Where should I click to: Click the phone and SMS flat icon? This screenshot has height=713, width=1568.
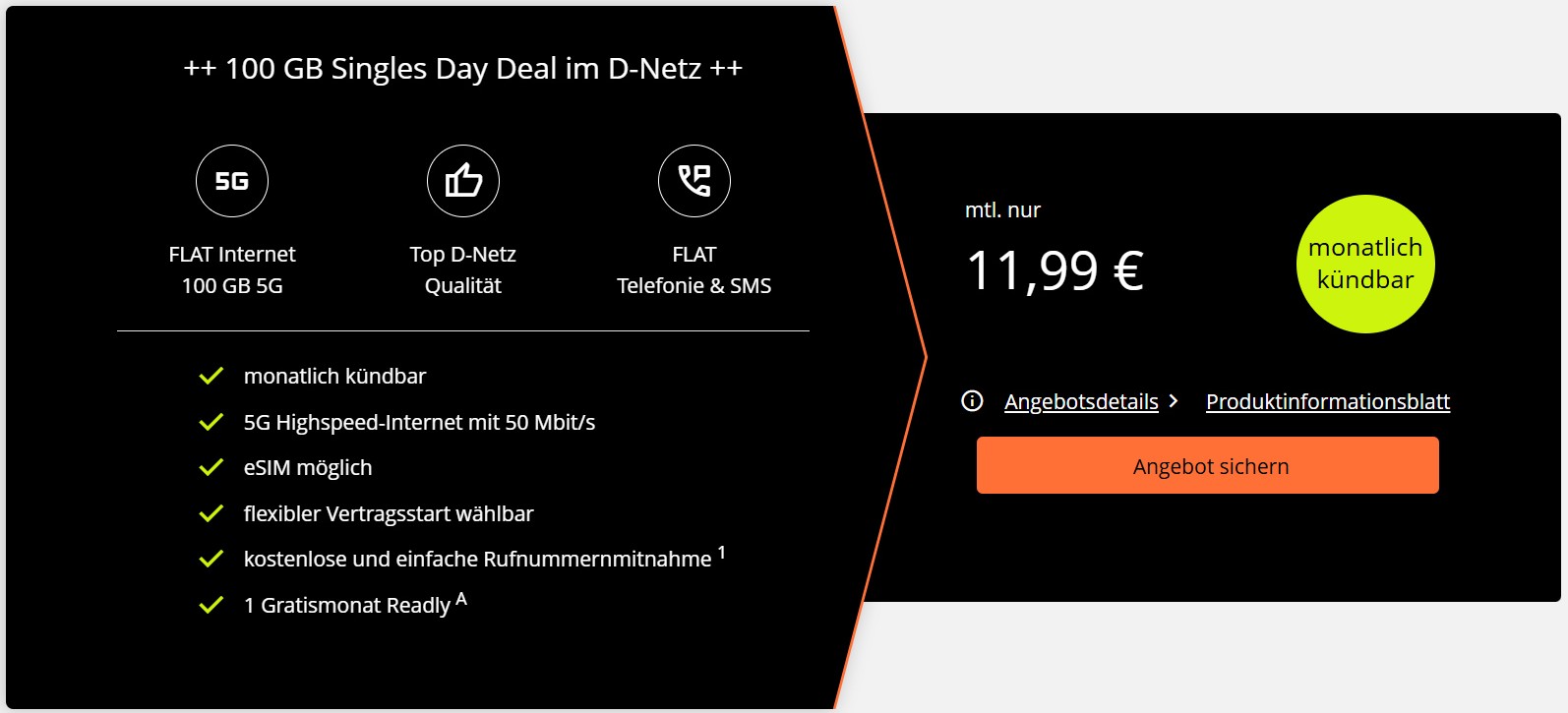(694, 181)
